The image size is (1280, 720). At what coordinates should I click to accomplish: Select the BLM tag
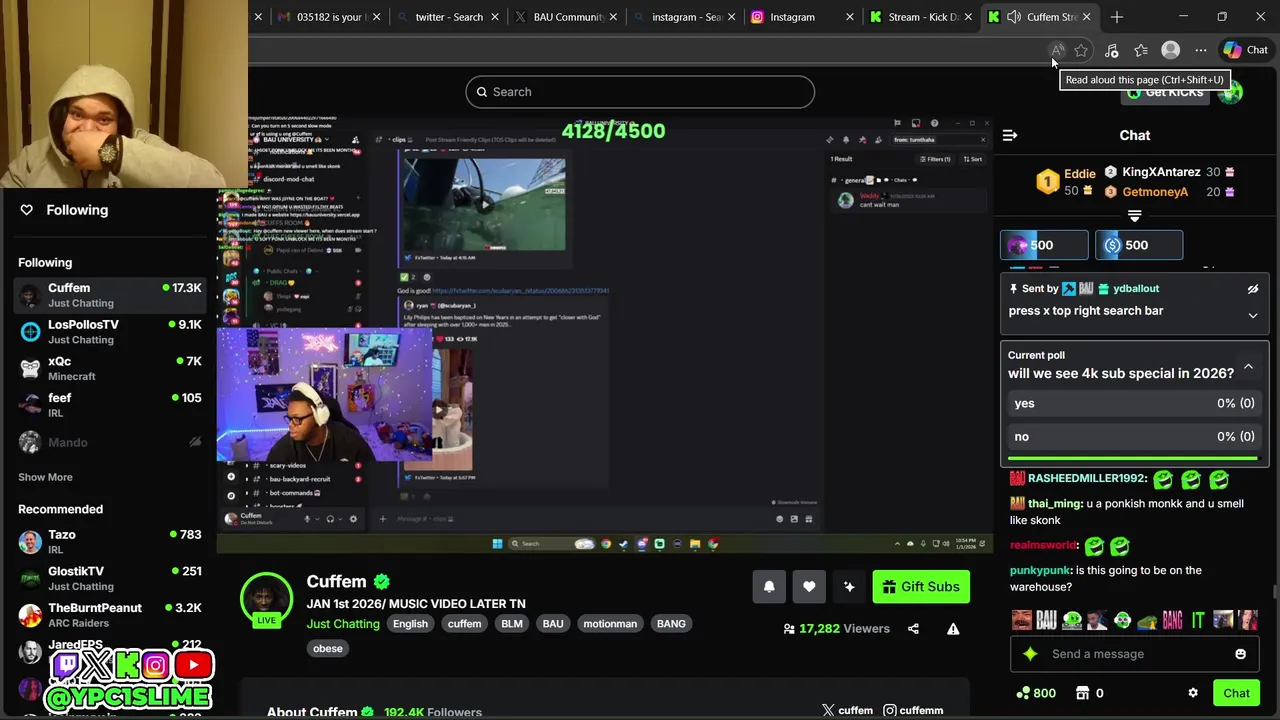[512, 624]
